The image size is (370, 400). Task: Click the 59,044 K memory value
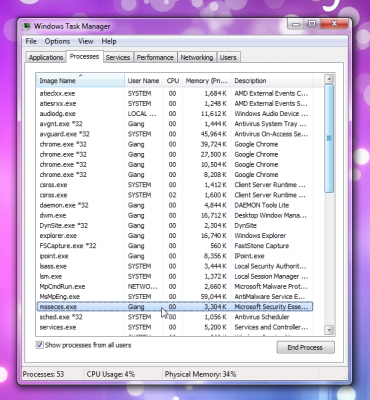pyautogui.click(x=213, y=296)
